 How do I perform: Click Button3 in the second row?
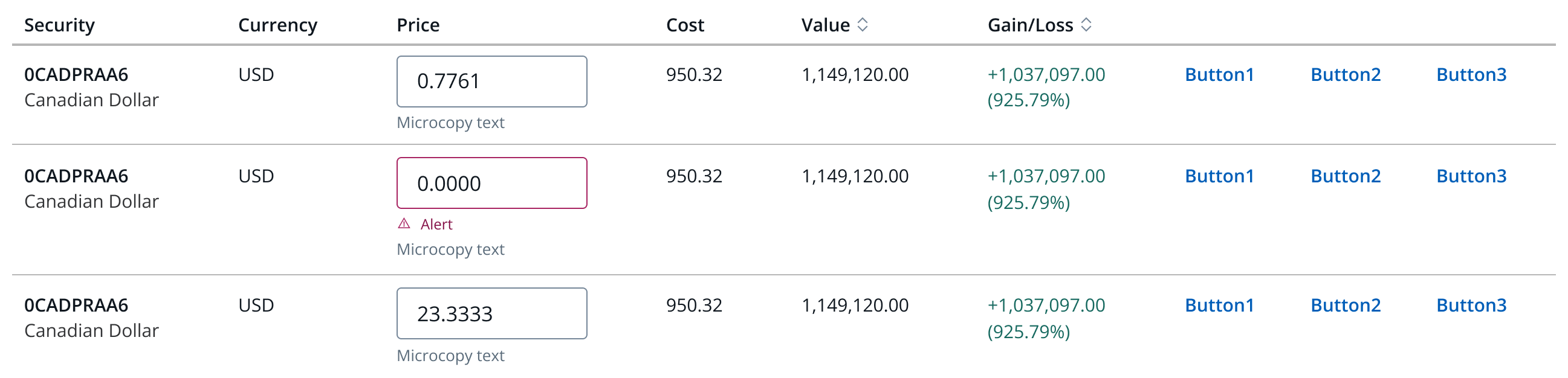(1471, 176)
